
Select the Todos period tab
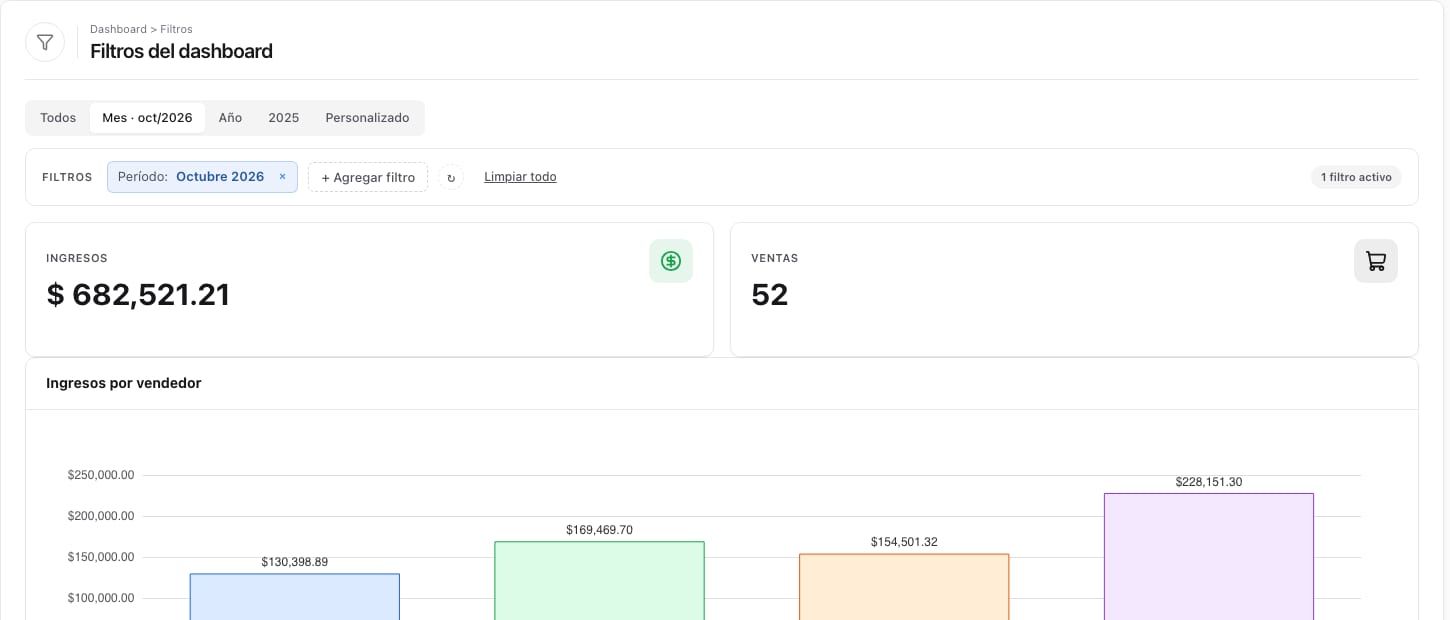58,118
